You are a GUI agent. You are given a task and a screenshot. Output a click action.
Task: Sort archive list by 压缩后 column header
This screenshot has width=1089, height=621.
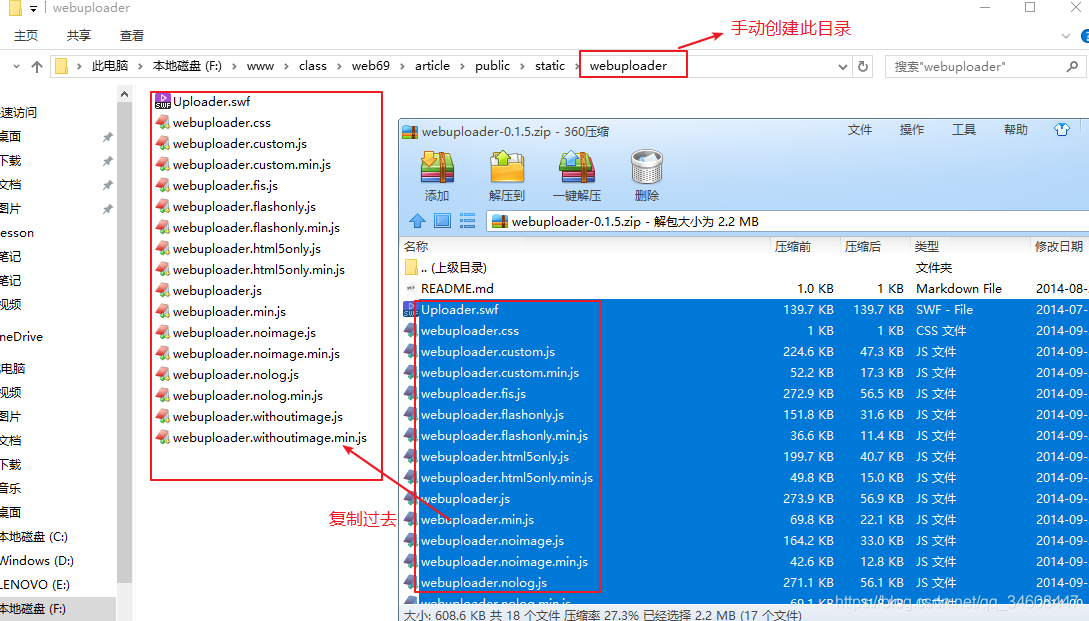(874, 247)
